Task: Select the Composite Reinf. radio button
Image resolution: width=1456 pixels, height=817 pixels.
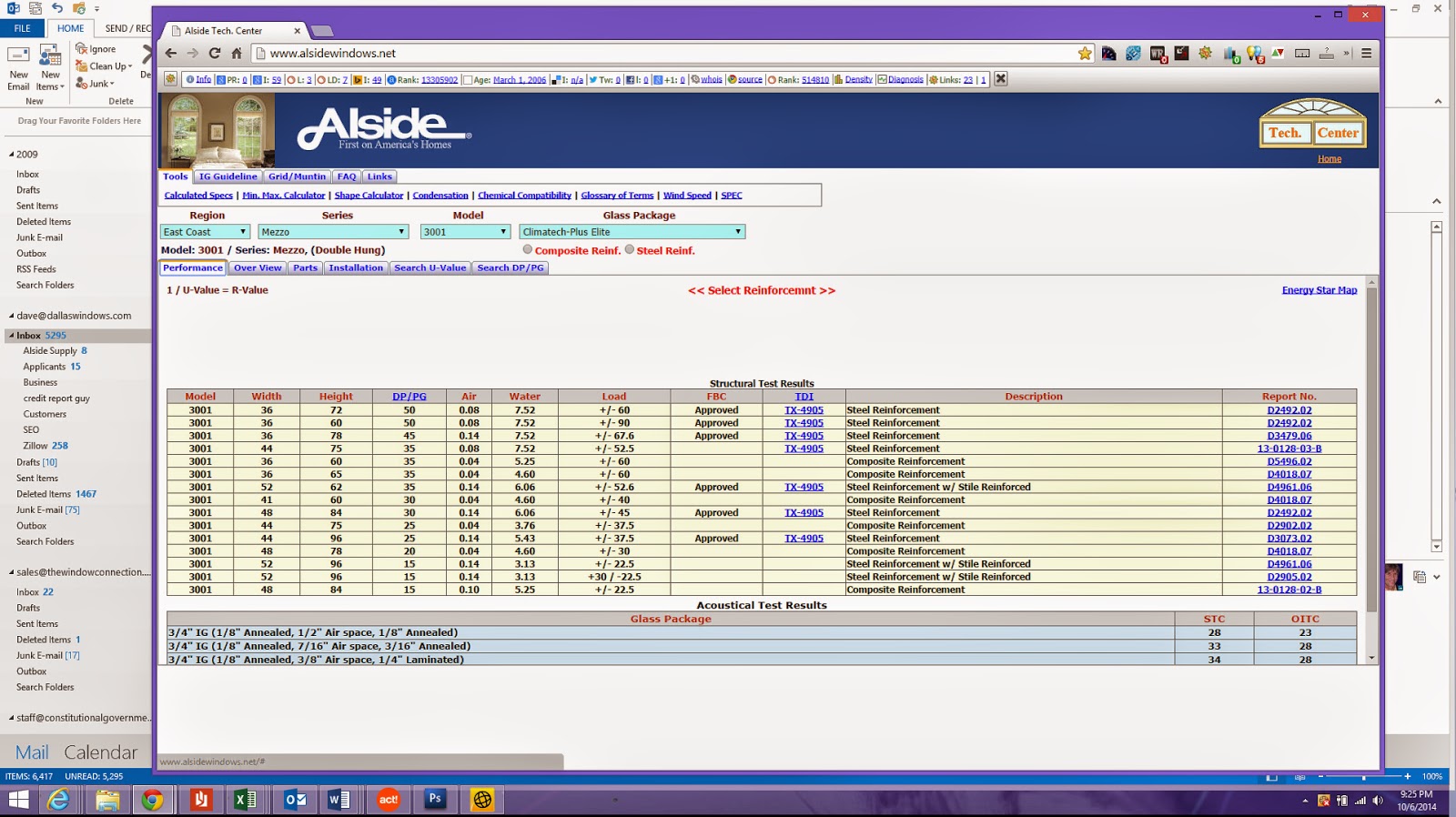Action: point(527,249)
